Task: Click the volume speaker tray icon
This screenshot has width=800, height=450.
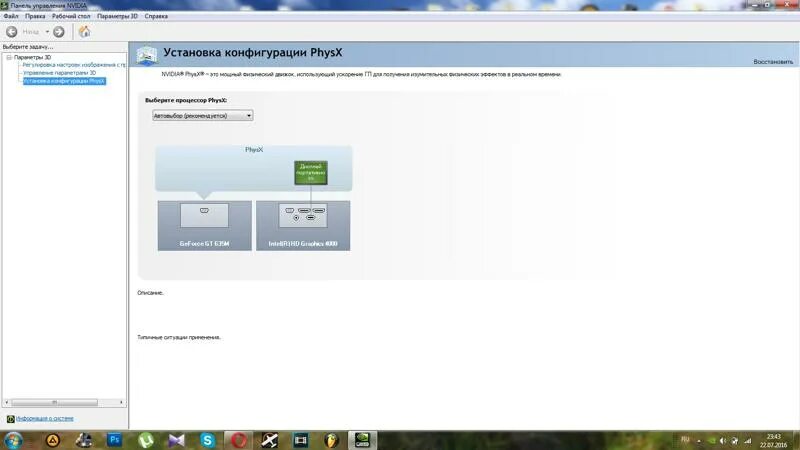Action: 723,441
